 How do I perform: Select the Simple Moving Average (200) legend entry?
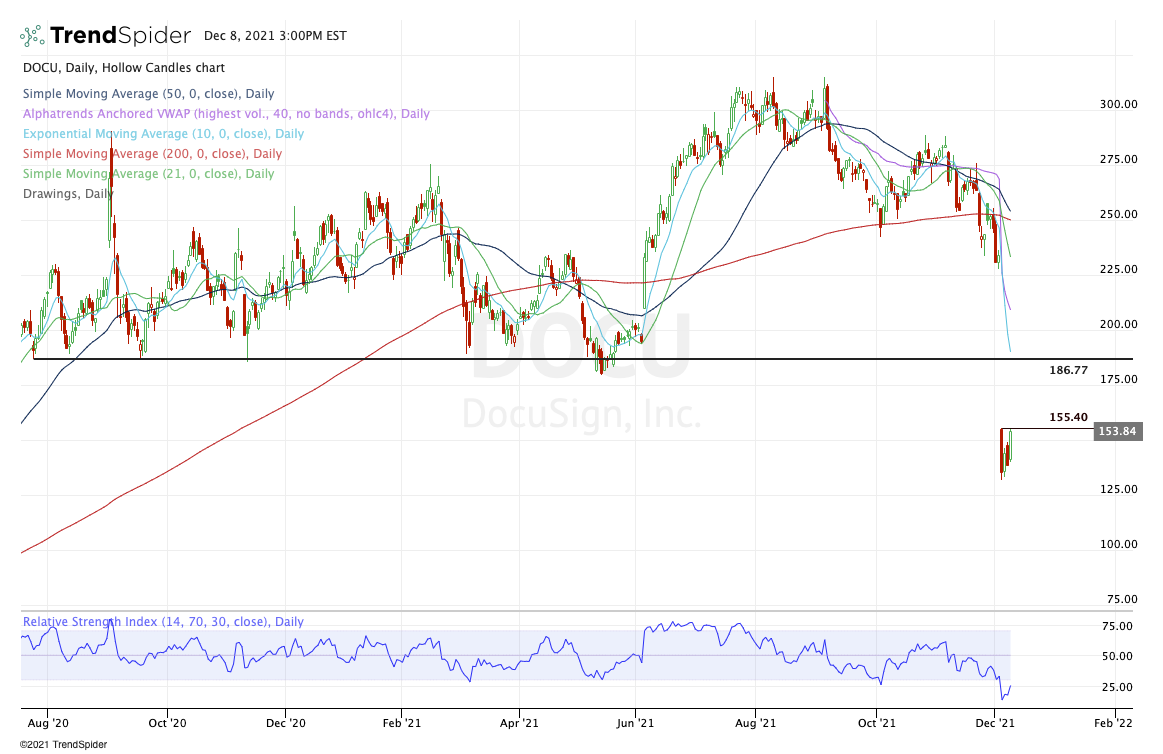152,154
